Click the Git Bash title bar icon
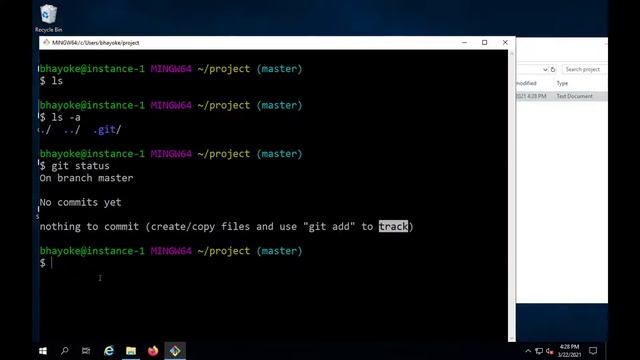This screenshot has height=360, width=640. pyautogui.click(x=46, y=42)
